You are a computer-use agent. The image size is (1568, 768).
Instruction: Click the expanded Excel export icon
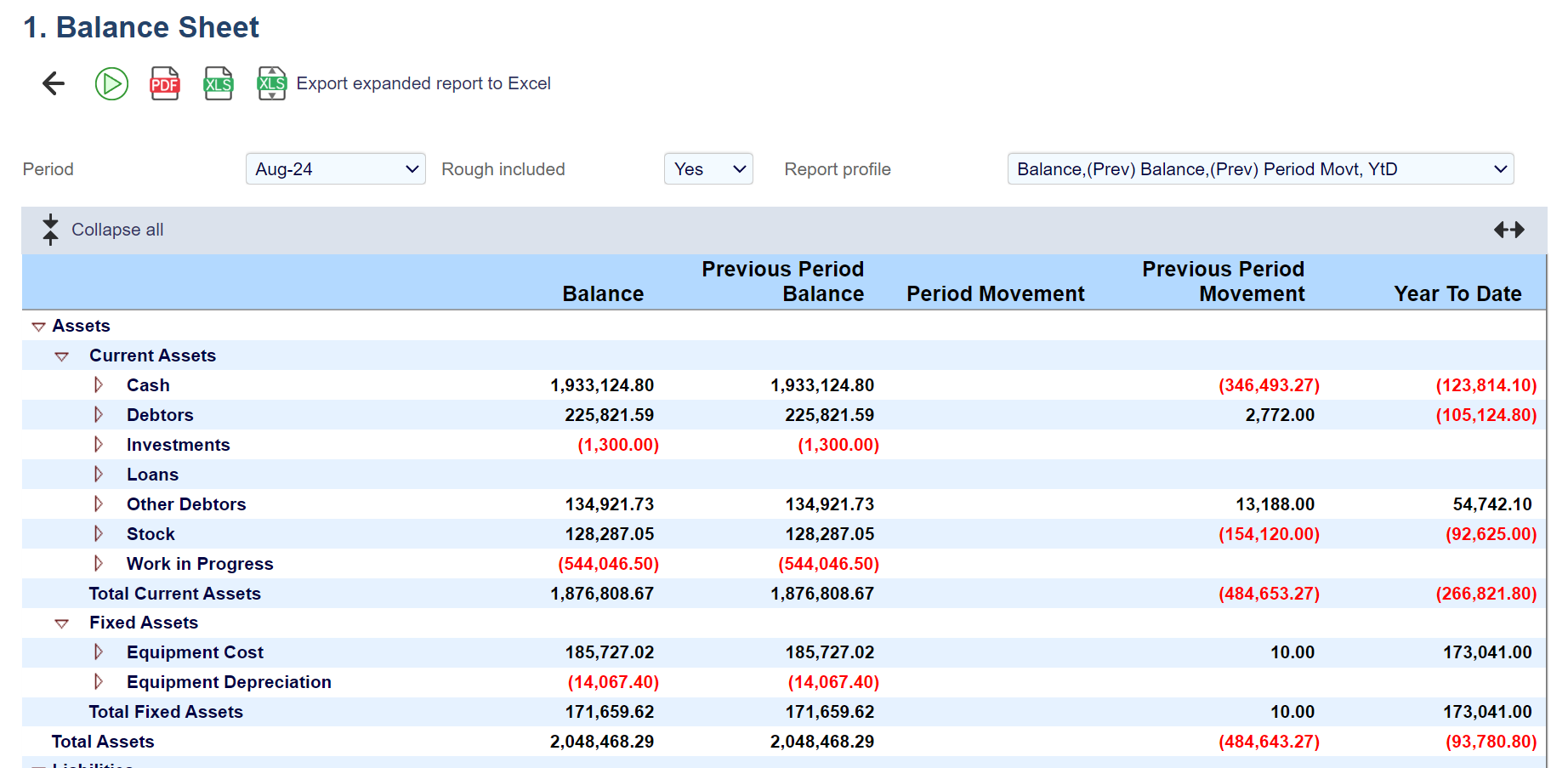(x=272, y=83)
